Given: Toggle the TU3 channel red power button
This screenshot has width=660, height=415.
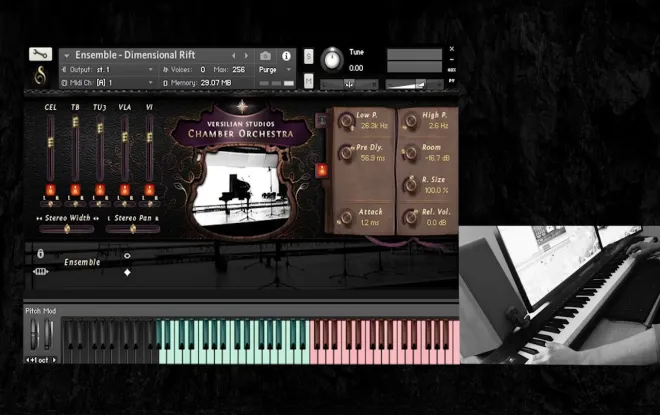Looking at the screenshot, I should [x=100, y=190].
